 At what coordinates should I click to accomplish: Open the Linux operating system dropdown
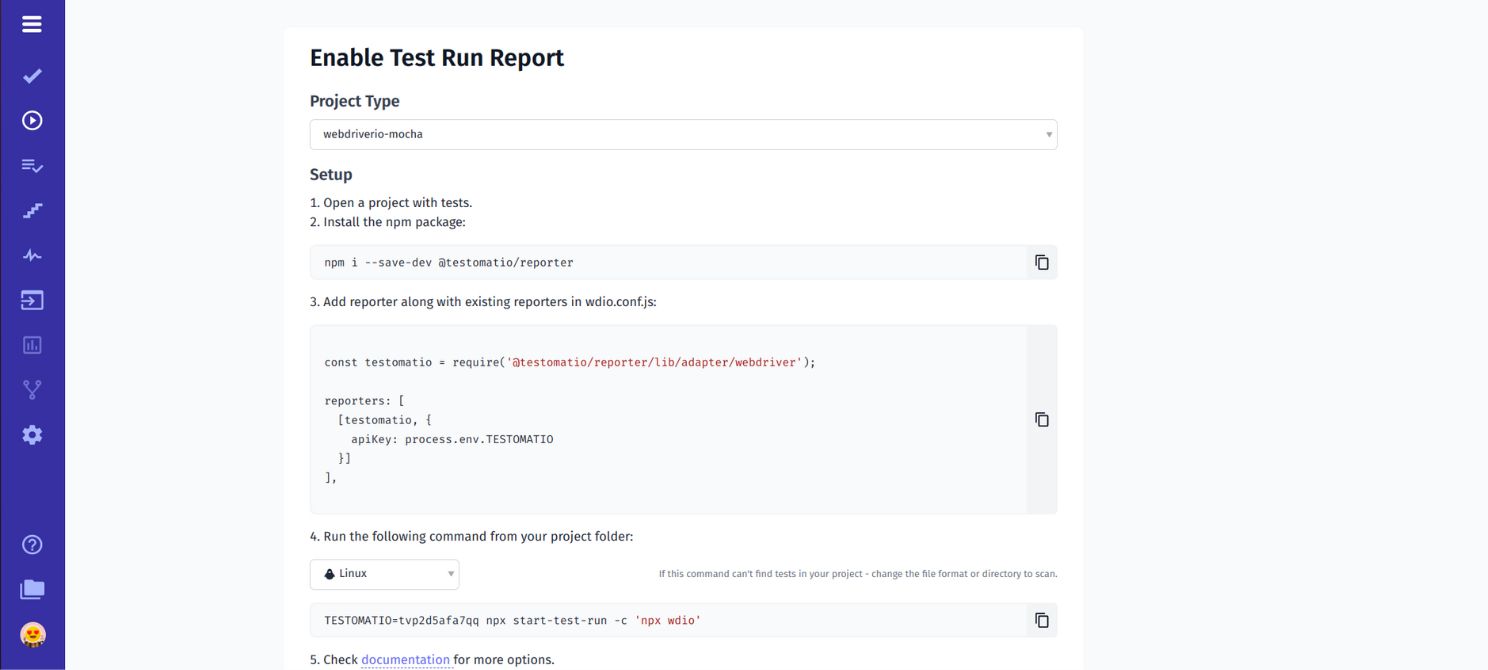pyautogui.click(x=384, y=574)
